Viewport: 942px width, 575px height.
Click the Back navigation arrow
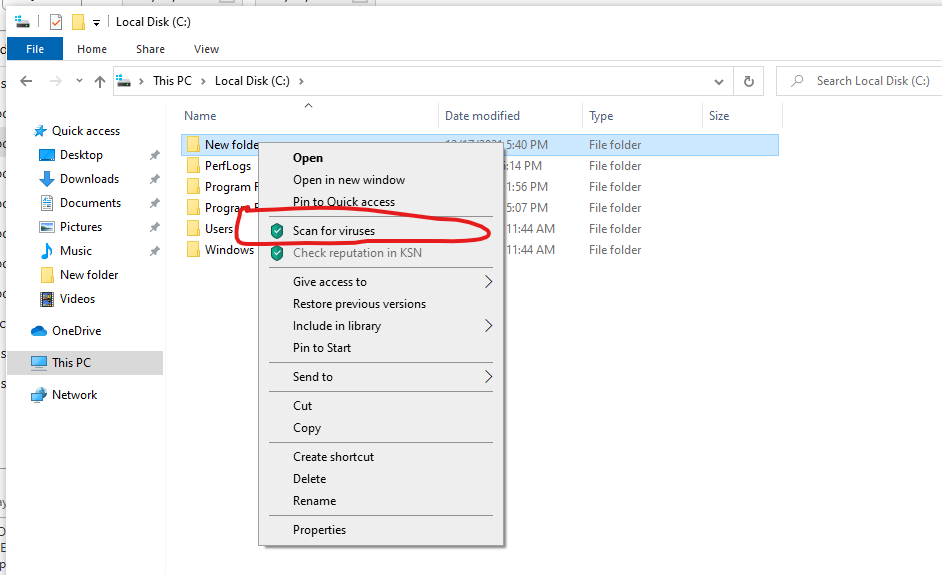click(x=27, y=82)
